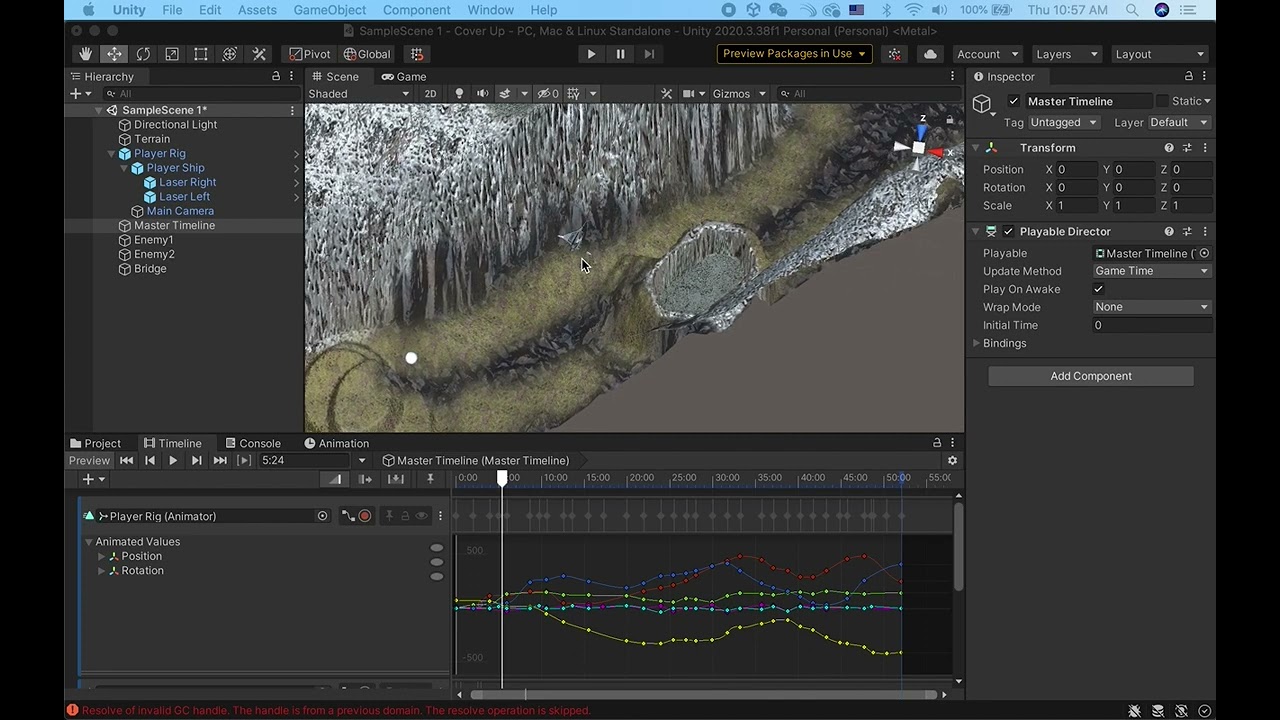Click the Preview button in Timeline
This screenshot has width=1280, height=720.
pyautogui.click(x=89, y=461)
